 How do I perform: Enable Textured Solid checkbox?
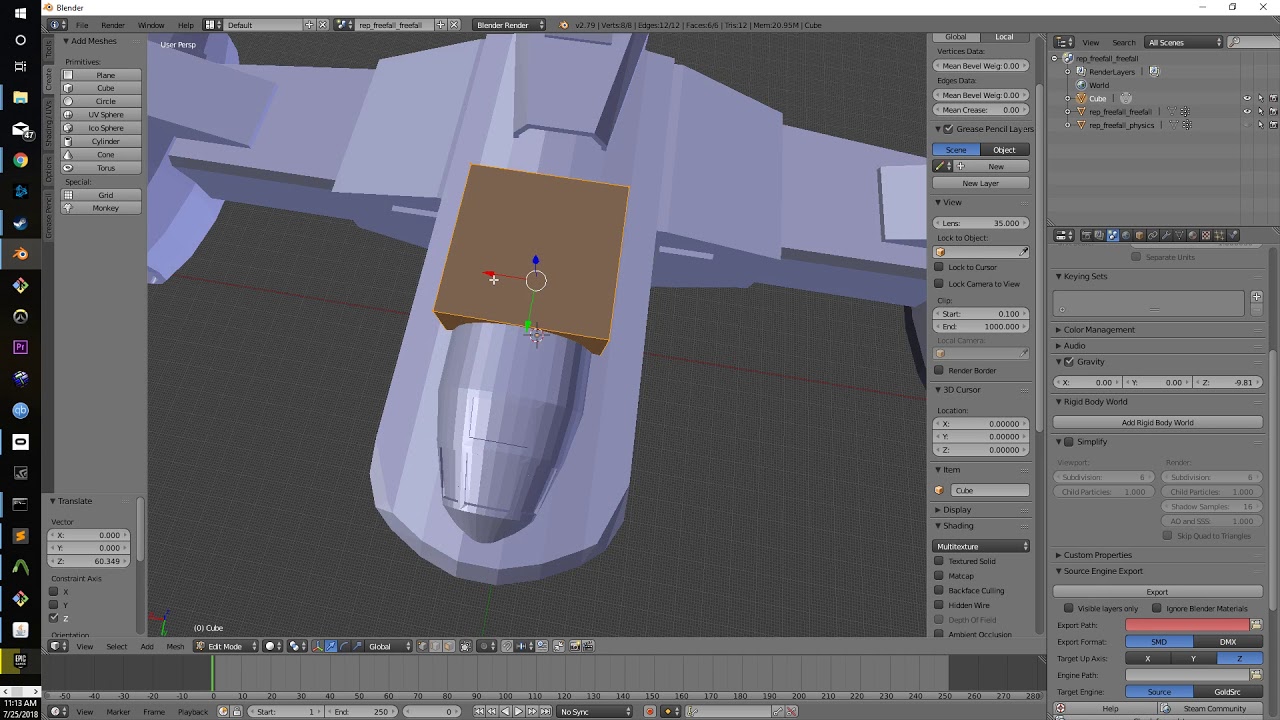click(x=939, y=561)
